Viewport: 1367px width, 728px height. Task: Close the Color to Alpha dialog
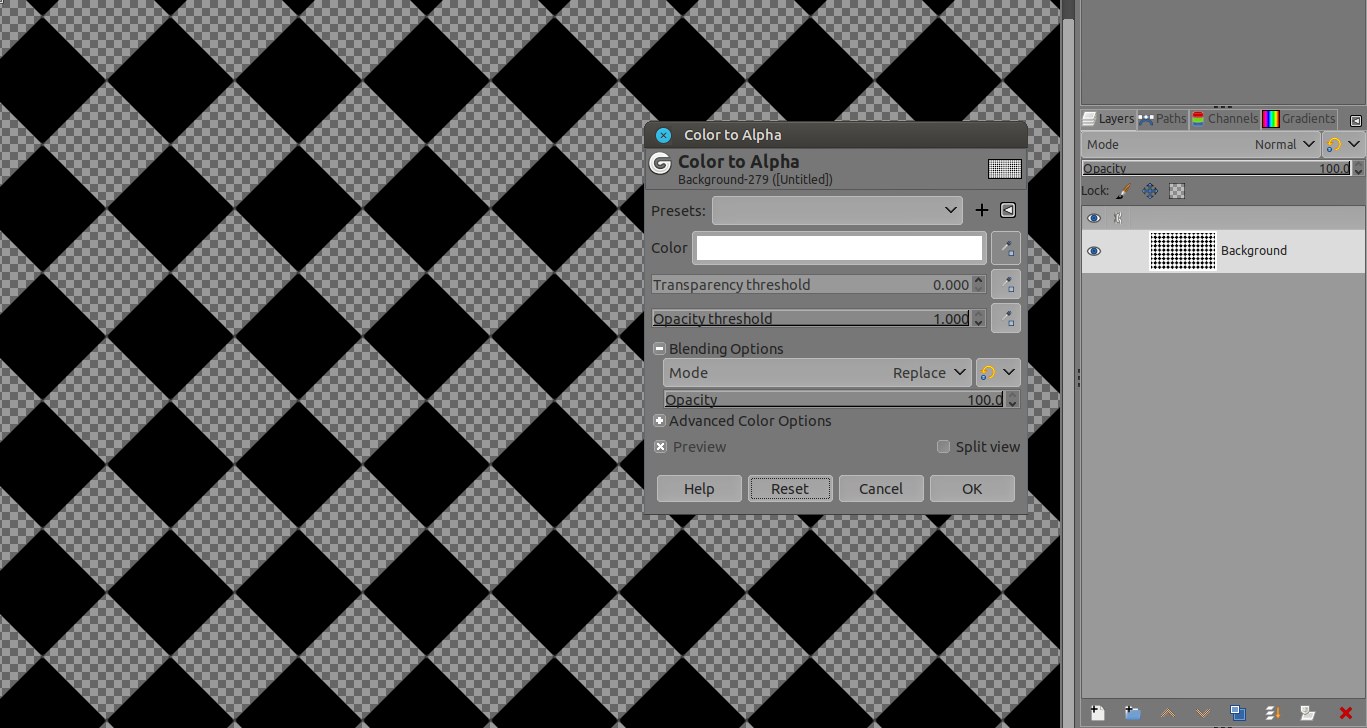coord(663,135)
